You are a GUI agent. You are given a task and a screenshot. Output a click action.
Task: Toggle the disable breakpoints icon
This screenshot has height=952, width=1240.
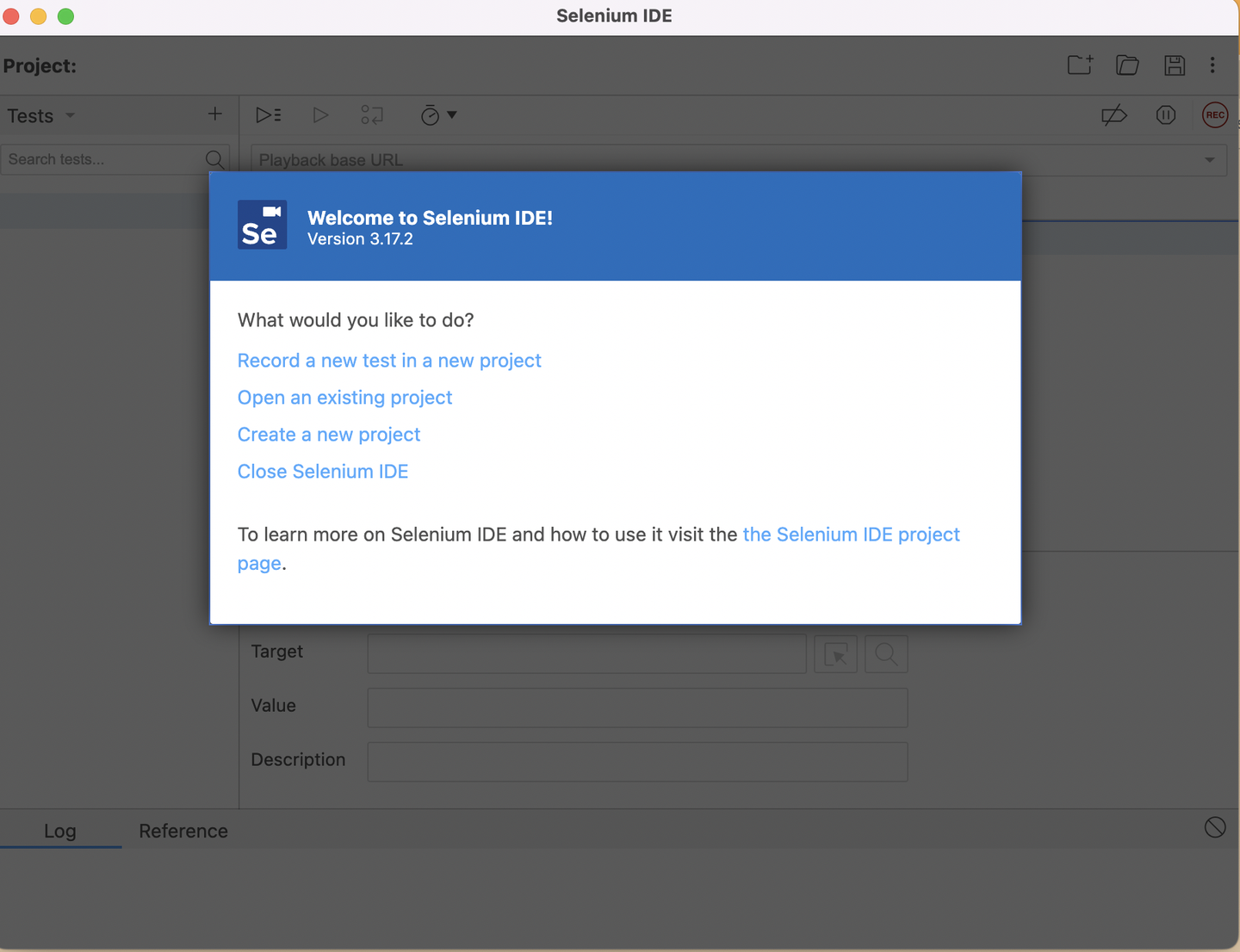(x=1114, y=115)
